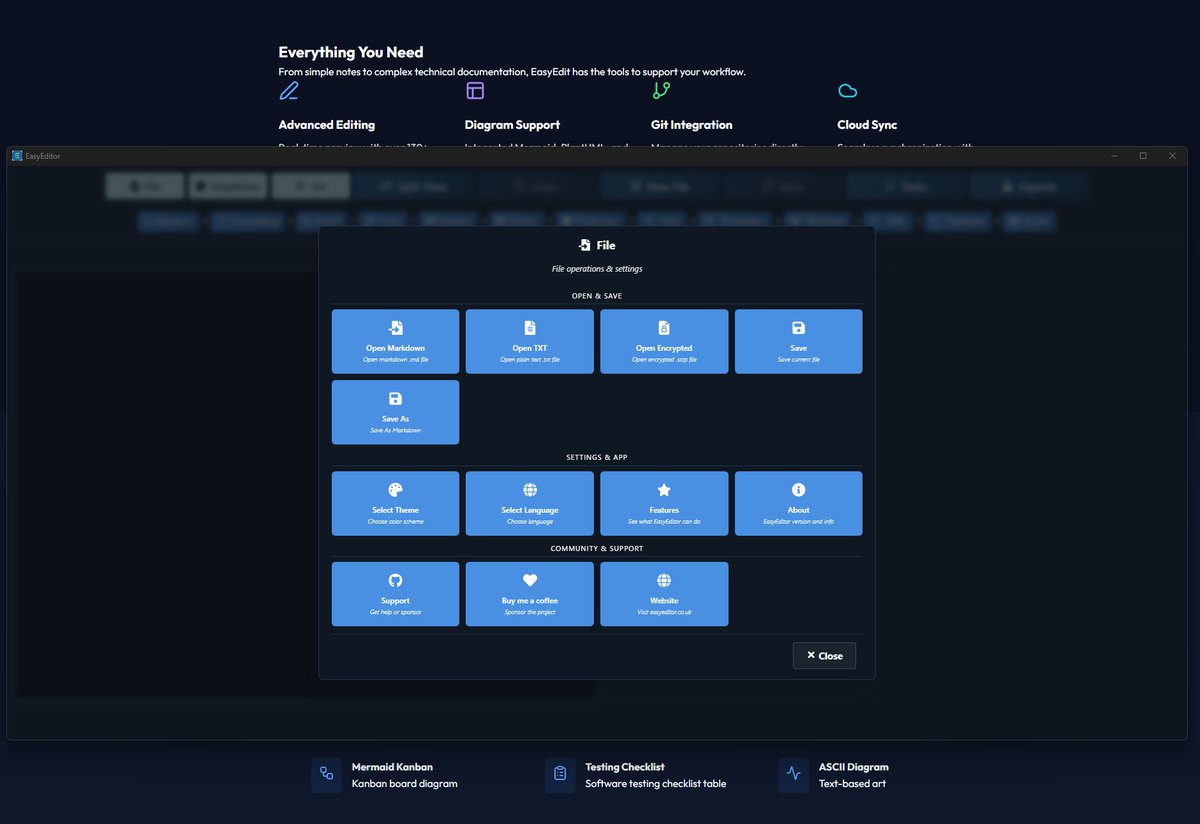This screenshot has height=824, width=1200.
Task: Choose Save As Markdown tile
Action: [x=395, y=412]
